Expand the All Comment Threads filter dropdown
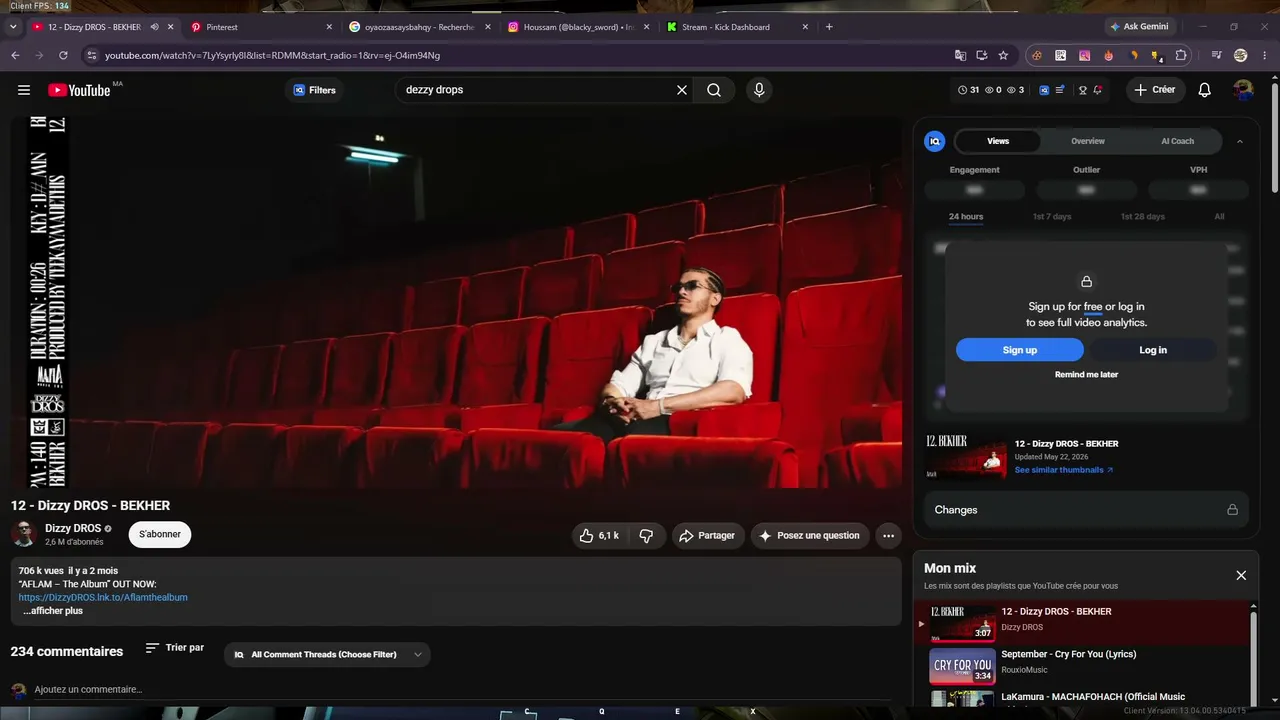This screenshot has width=1280, height=720. tap(327, 655)
